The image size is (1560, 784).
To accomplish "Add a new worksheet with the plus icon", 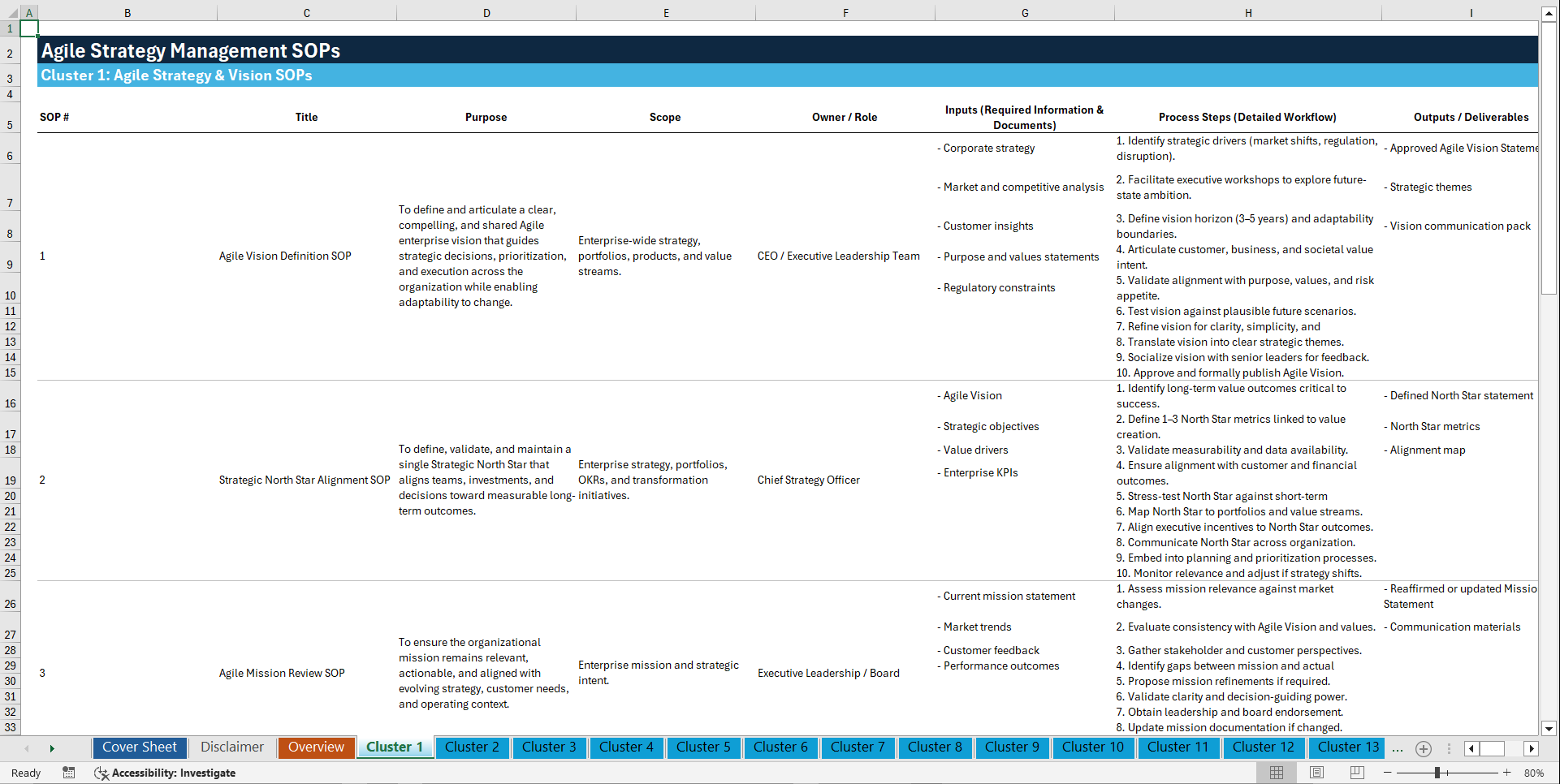I will click(1423, 748).
